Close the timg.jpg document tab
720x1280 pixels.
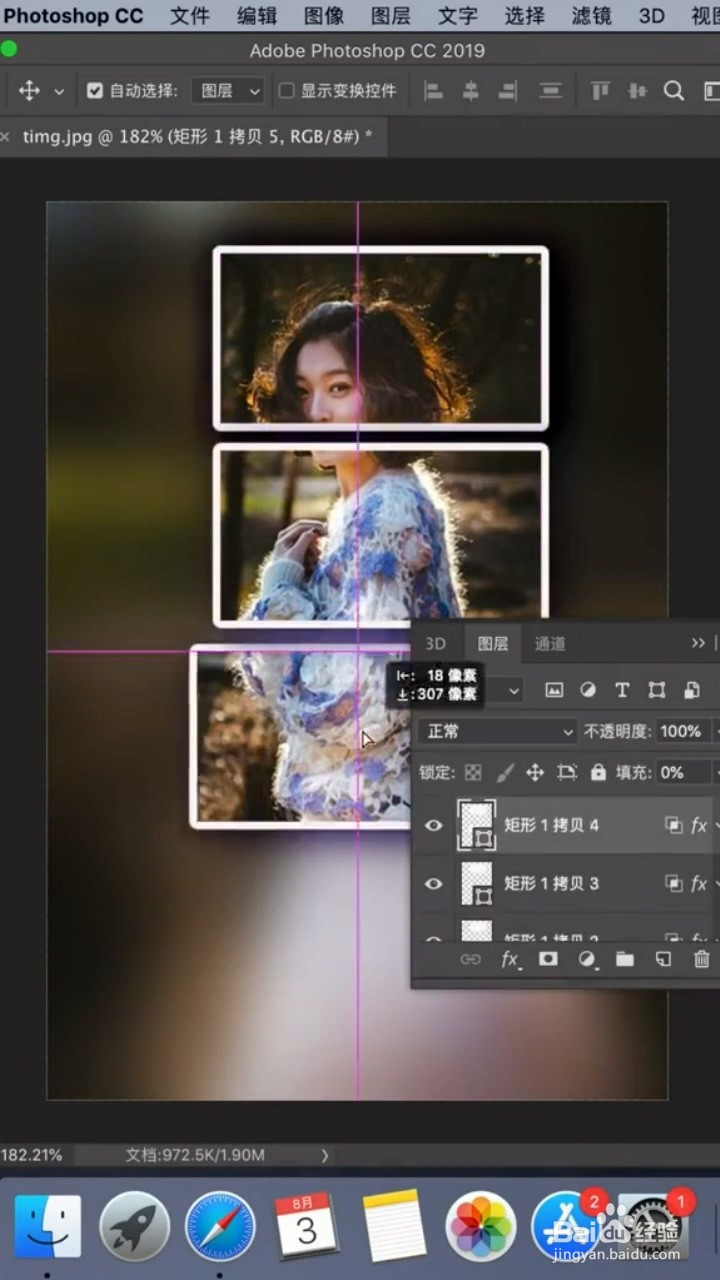(5, 137)
